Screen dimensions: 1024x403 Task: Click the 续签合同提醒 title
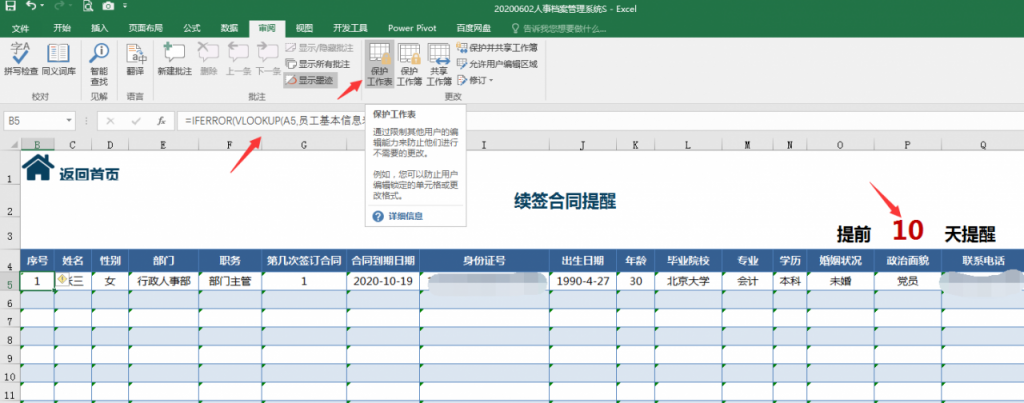565,201
